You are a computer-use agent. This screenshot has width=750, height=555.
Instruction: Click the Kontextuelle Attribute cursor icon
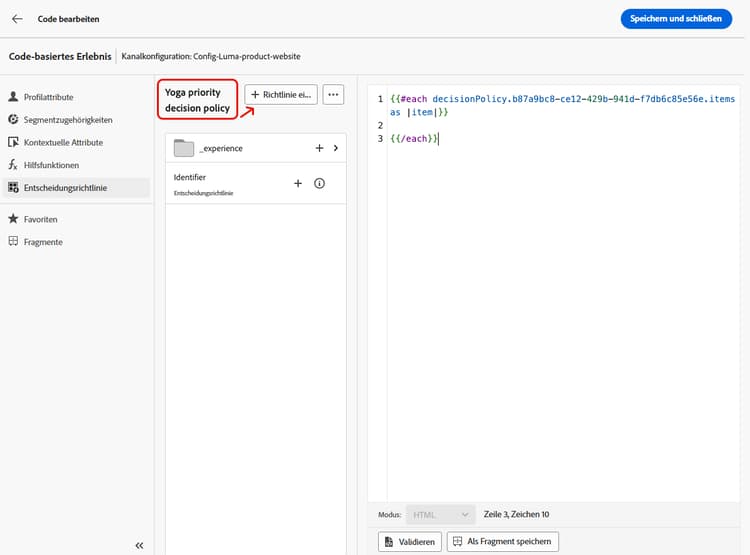13,142
